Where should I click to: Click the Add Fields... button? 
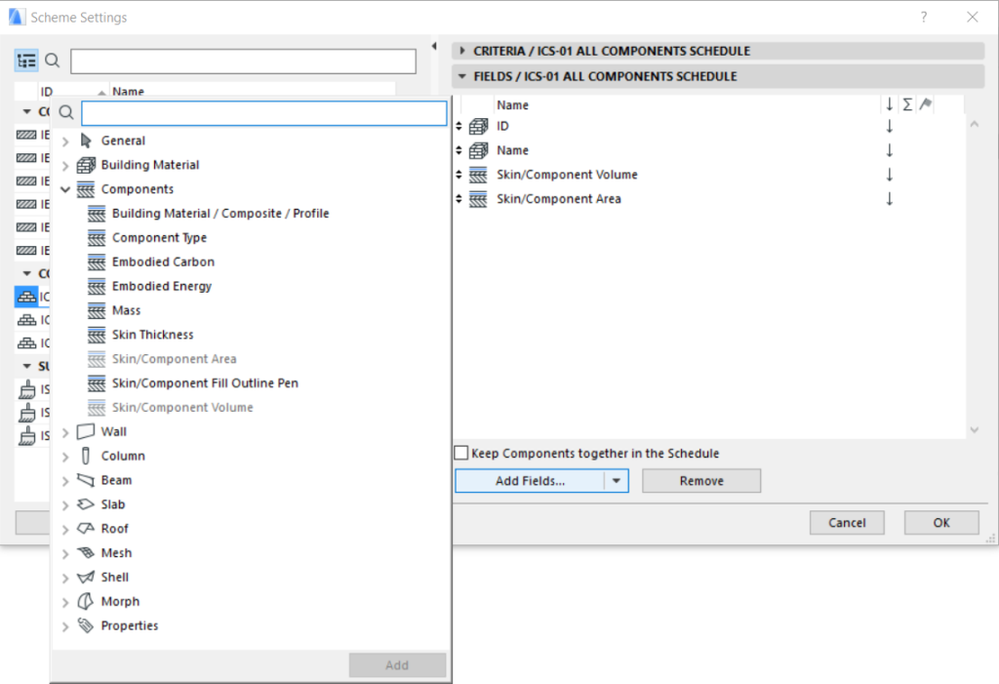pyautogui.click(x=530, y=481)
